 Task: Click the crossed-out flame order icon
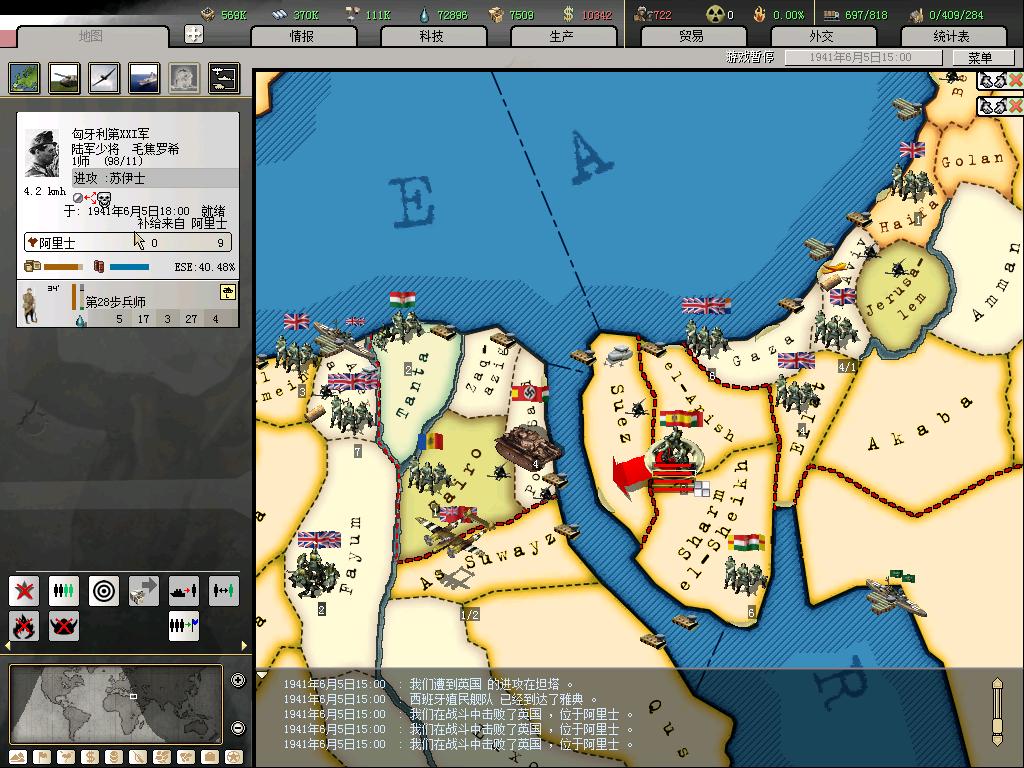(x=24, y=626)
